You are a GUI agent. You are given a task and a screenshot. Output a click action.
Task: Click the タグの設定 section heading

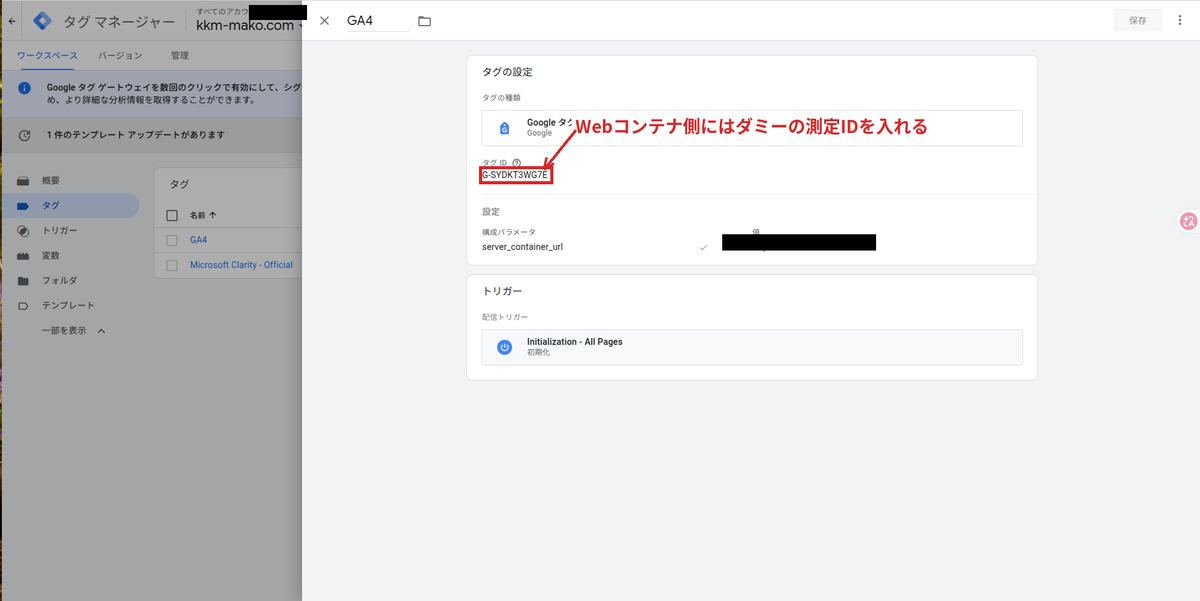click(507, 72)
